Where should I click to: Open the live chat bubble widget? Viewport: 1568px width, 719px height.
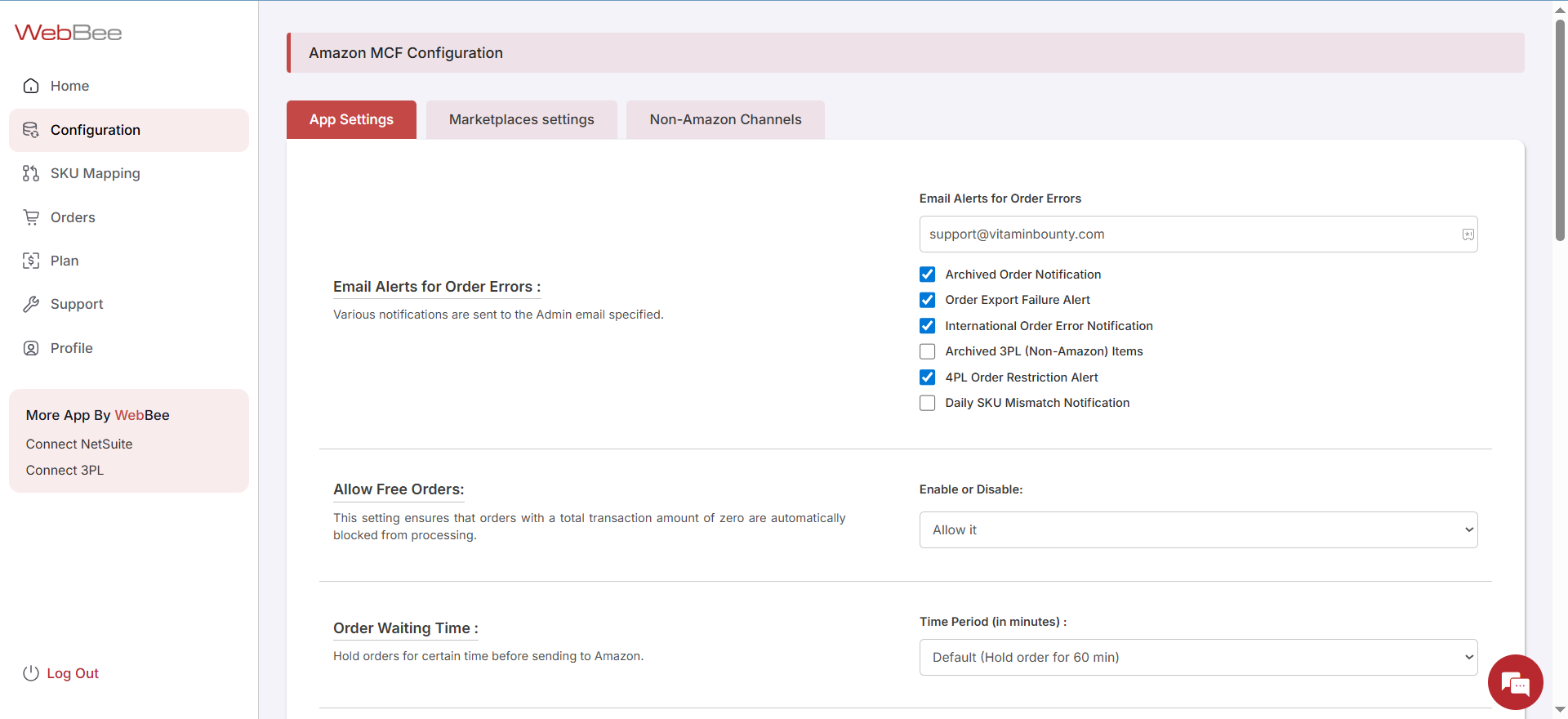pyautogui.click(x=1515, y=682)
